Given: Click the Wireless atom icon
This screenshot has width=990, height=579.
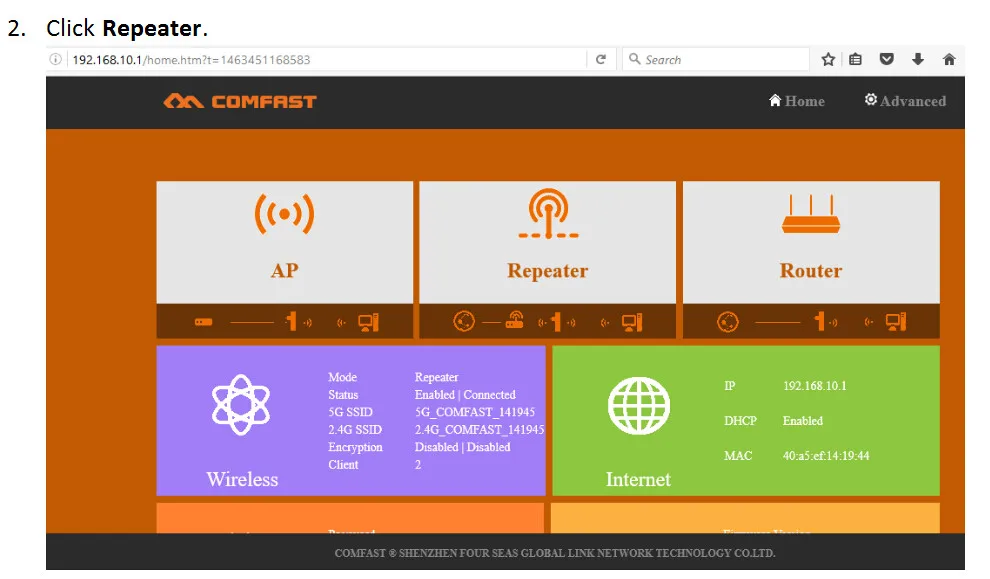Looking at the screenshot, I should pos(241,405).
